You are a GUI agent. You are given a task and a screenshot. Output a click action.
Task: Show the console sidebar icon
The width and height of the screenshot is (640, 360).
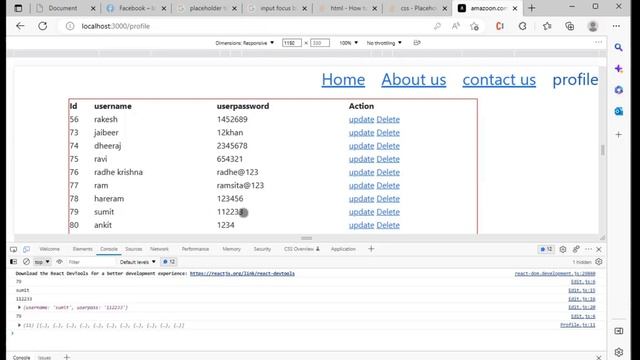pos(13,262)
